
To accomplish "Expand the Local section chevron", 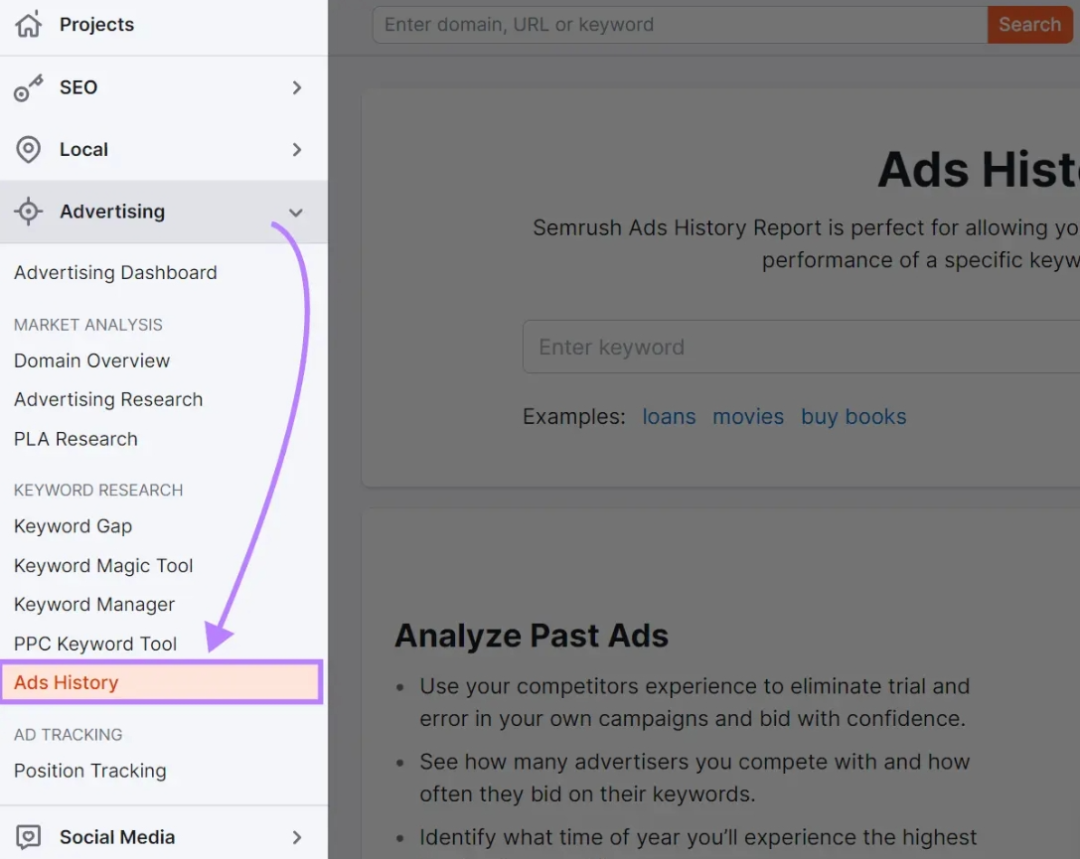I will click(296, 150).
